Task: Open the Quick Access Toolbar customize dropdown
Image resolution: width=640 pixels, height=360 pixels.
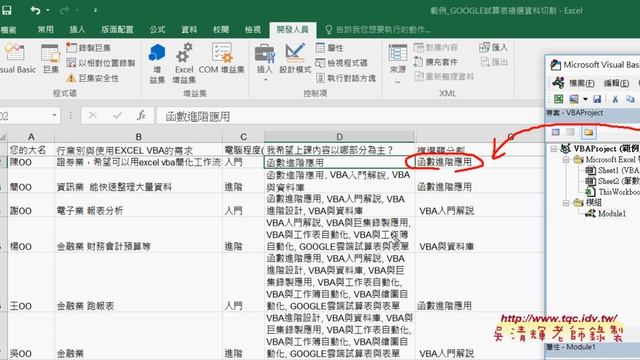Action: pos(95,10)
